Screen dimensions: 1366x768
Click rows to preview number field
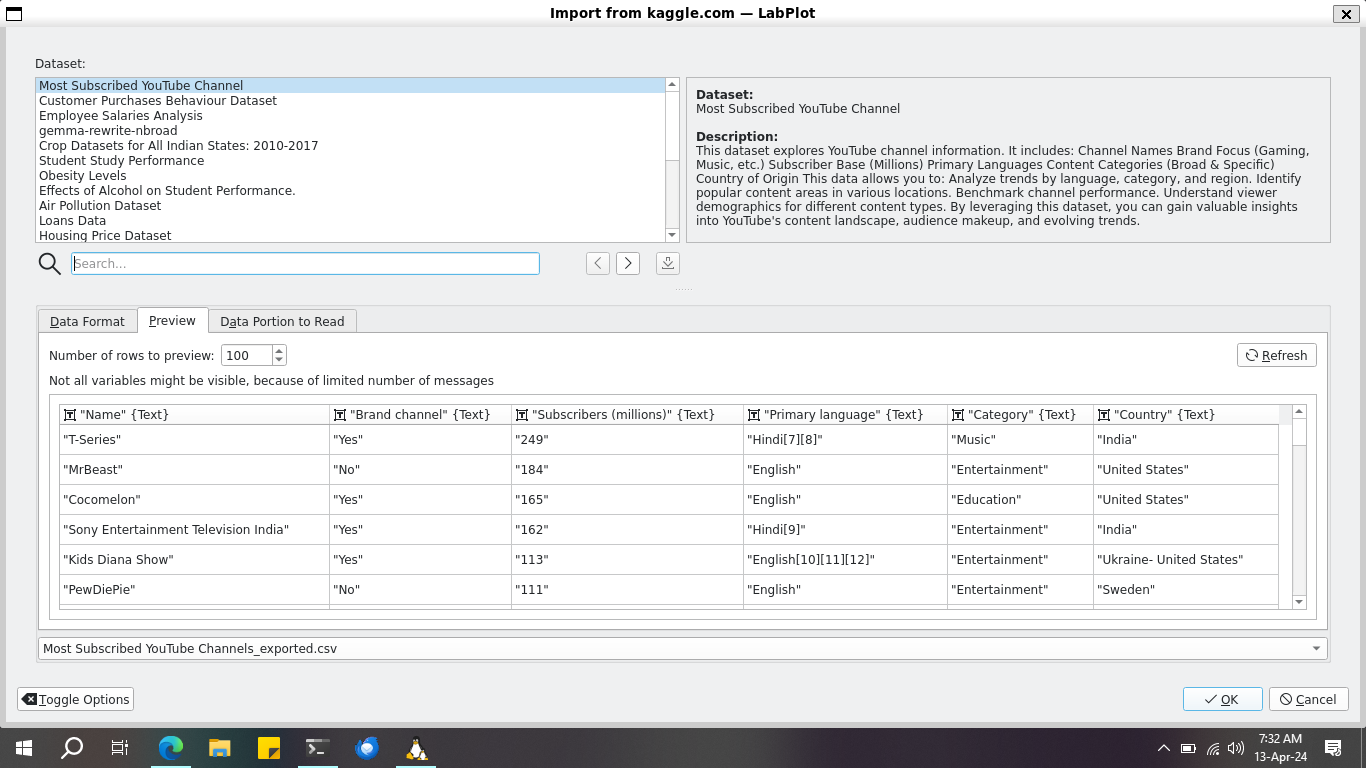[x=246, y=355]
